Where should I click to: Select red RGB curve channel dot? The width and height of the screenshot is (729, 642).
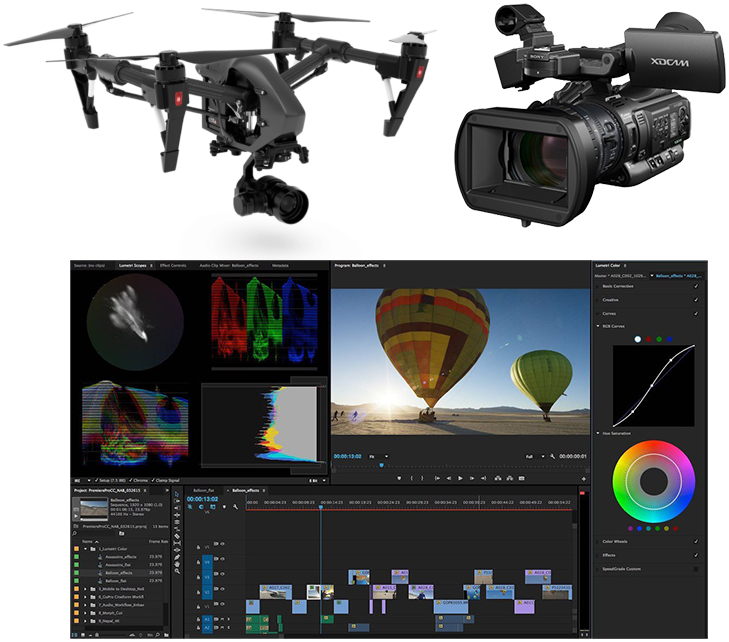click(648, 339)
